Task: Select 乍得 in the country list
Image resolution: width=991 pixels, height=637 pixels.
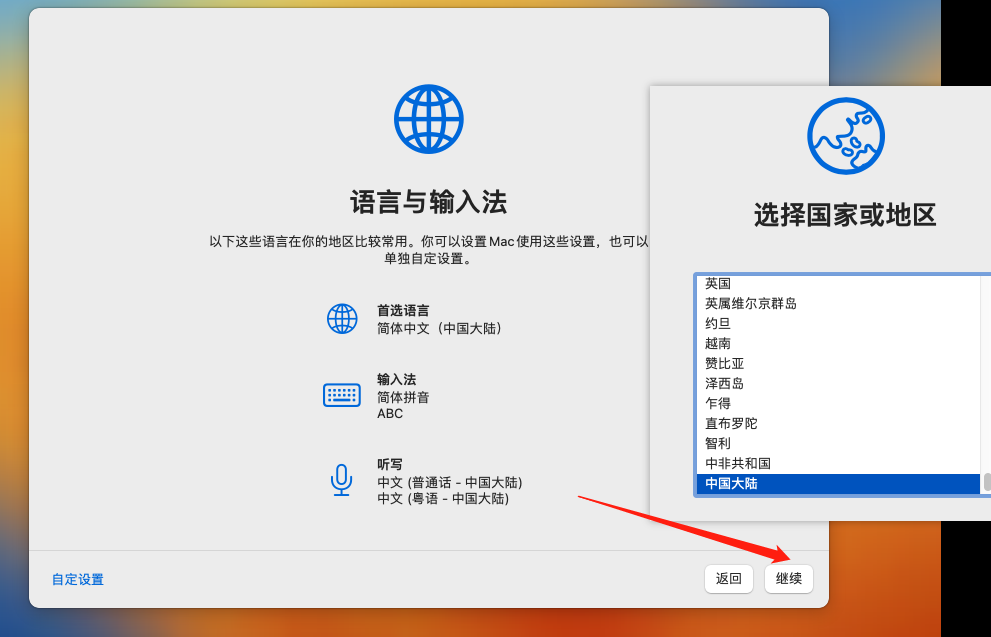Action: pyautogui.click(x=718, y=403)
